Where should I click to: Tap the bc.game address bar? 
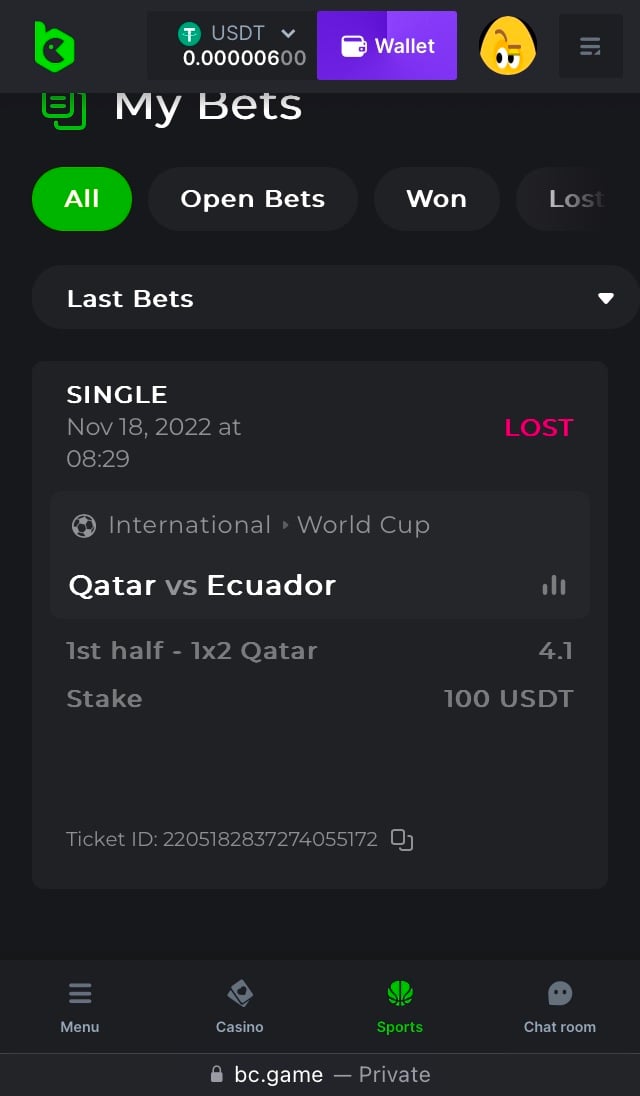pyautogui.click(x=320, y=1075)
